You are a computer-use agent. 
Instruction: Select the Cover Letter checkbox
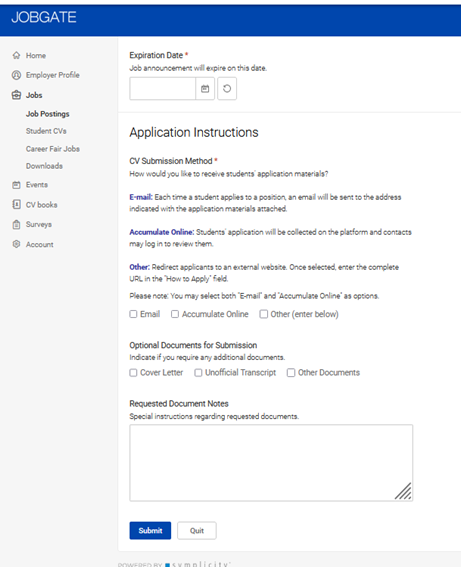(133, 372)
